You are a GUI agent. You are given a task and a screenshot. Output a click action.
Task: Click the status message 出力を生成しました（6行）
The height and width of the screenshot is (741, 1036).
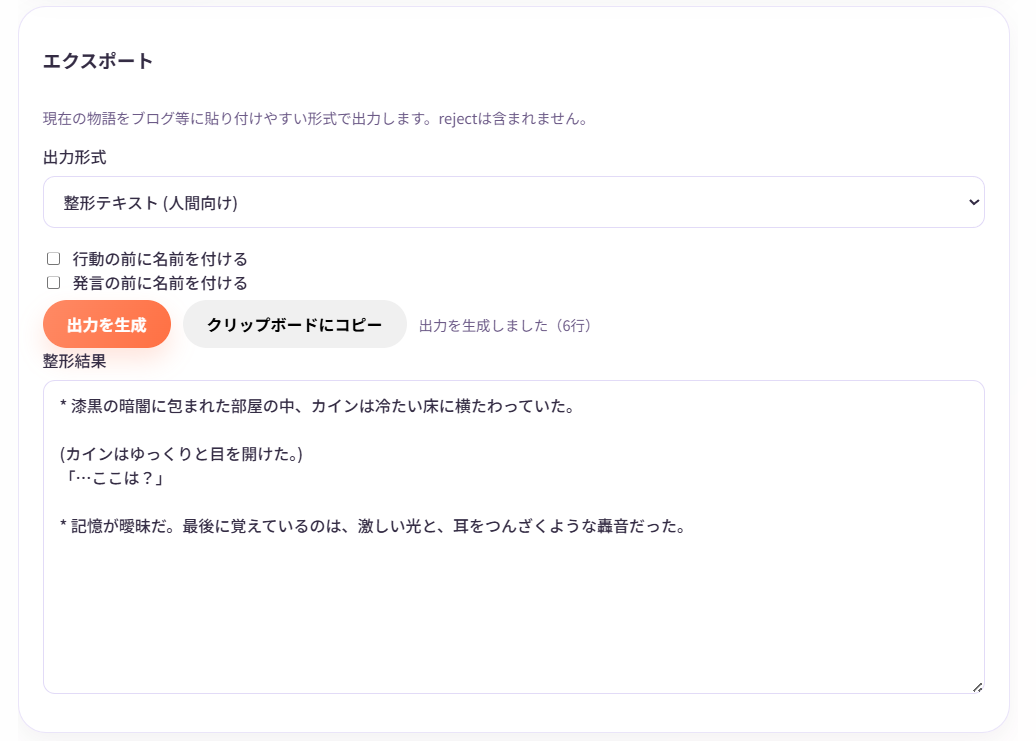tap(505, 326)
